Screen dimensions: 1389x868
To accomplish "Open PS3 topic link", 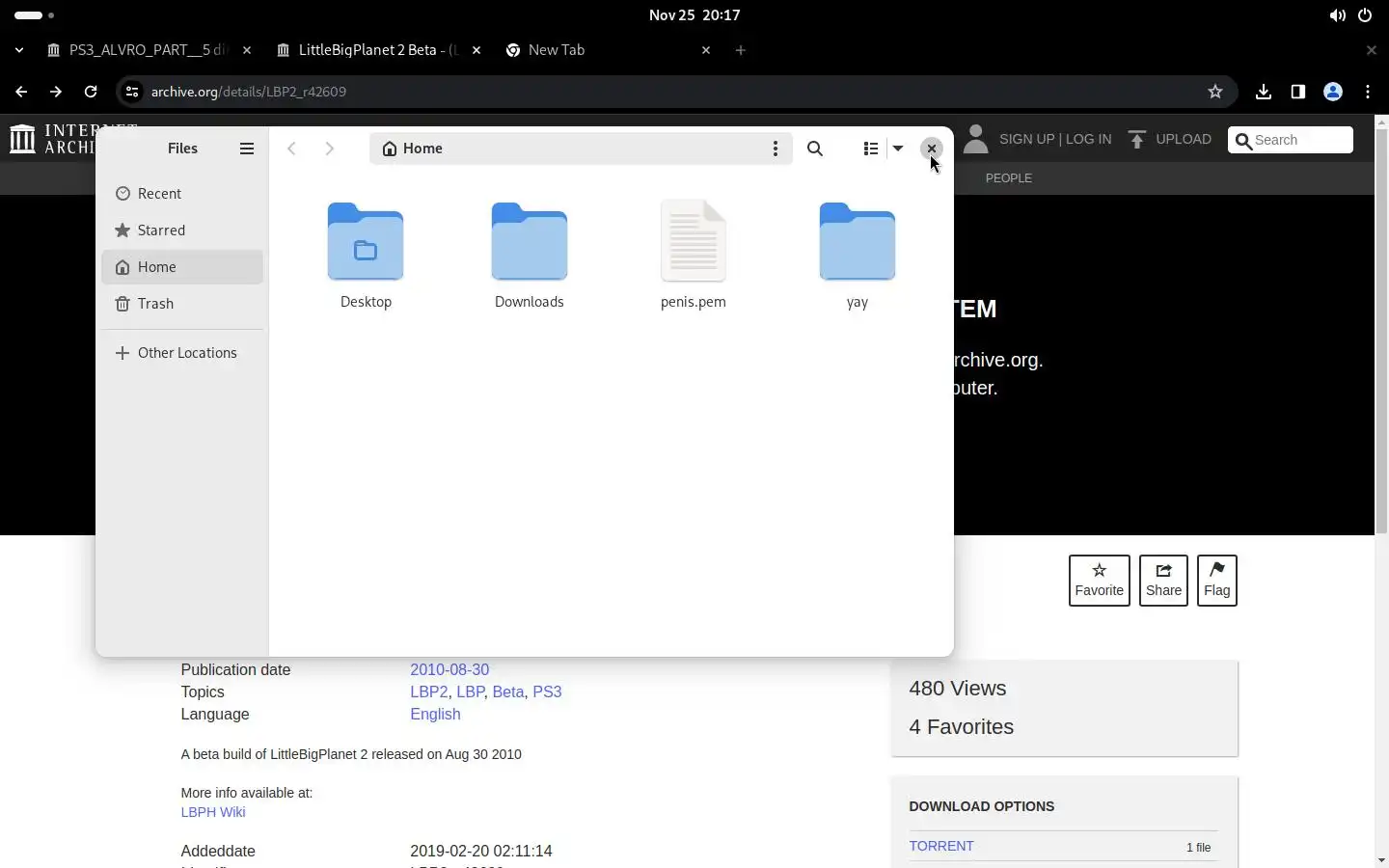I will [547, 692].
